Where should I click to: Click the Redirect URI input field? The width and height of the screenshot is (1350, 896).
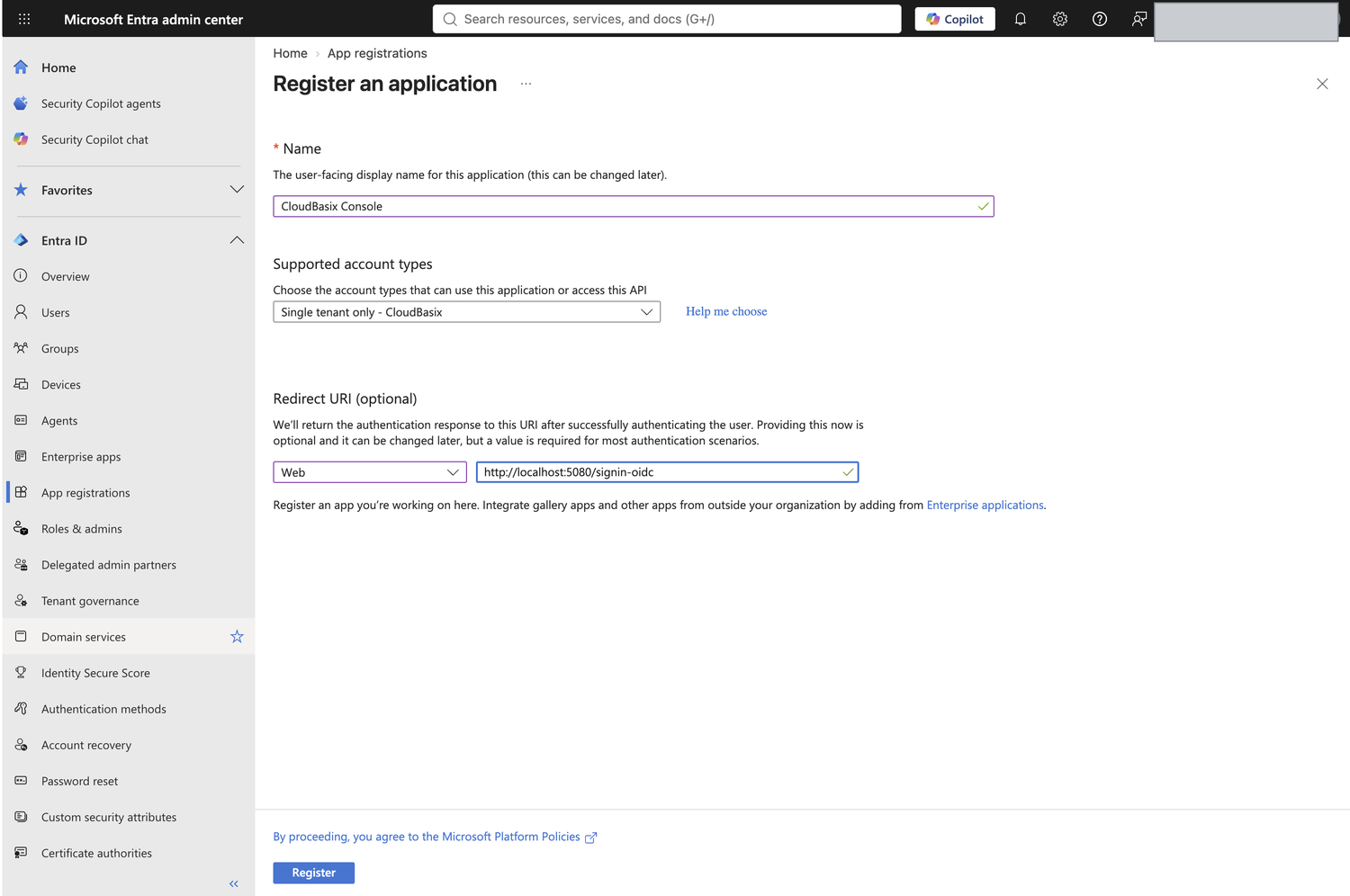(x=667, y=472)
